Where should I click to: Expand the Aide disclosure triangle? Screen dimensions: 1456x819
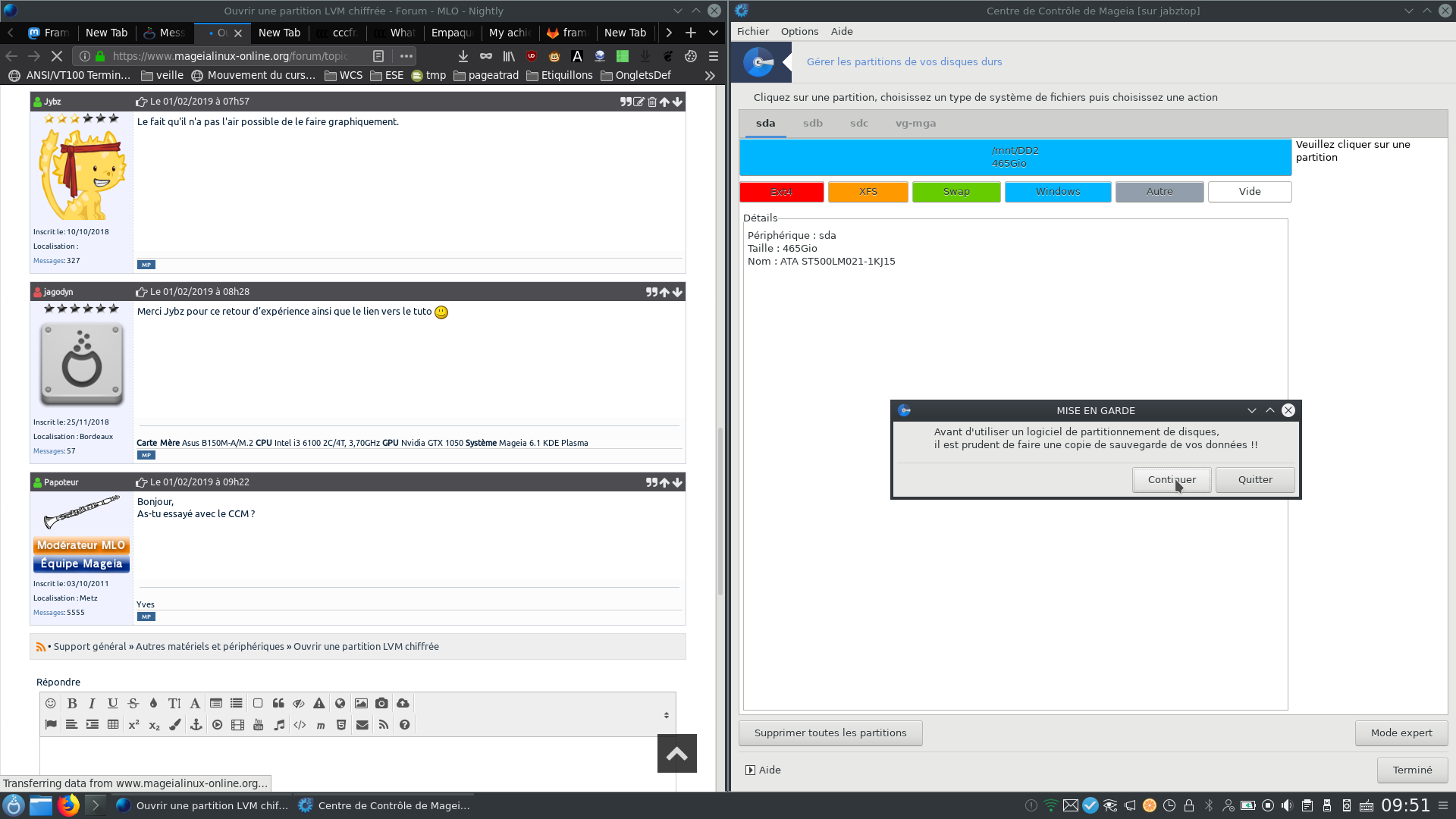[x=750, y=770]
